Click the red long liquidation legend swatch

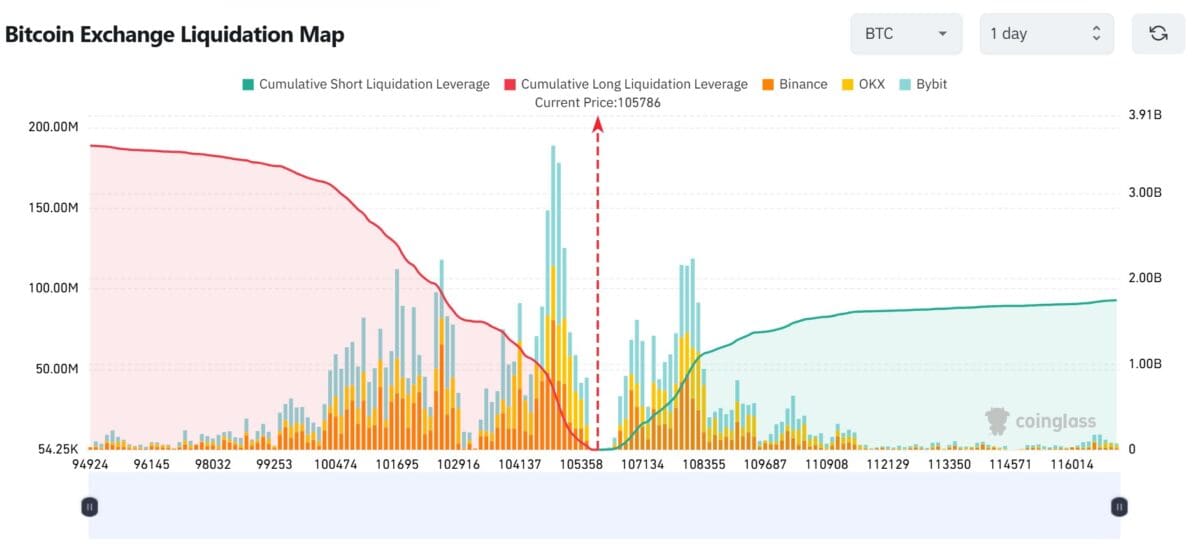click(509, 84)
